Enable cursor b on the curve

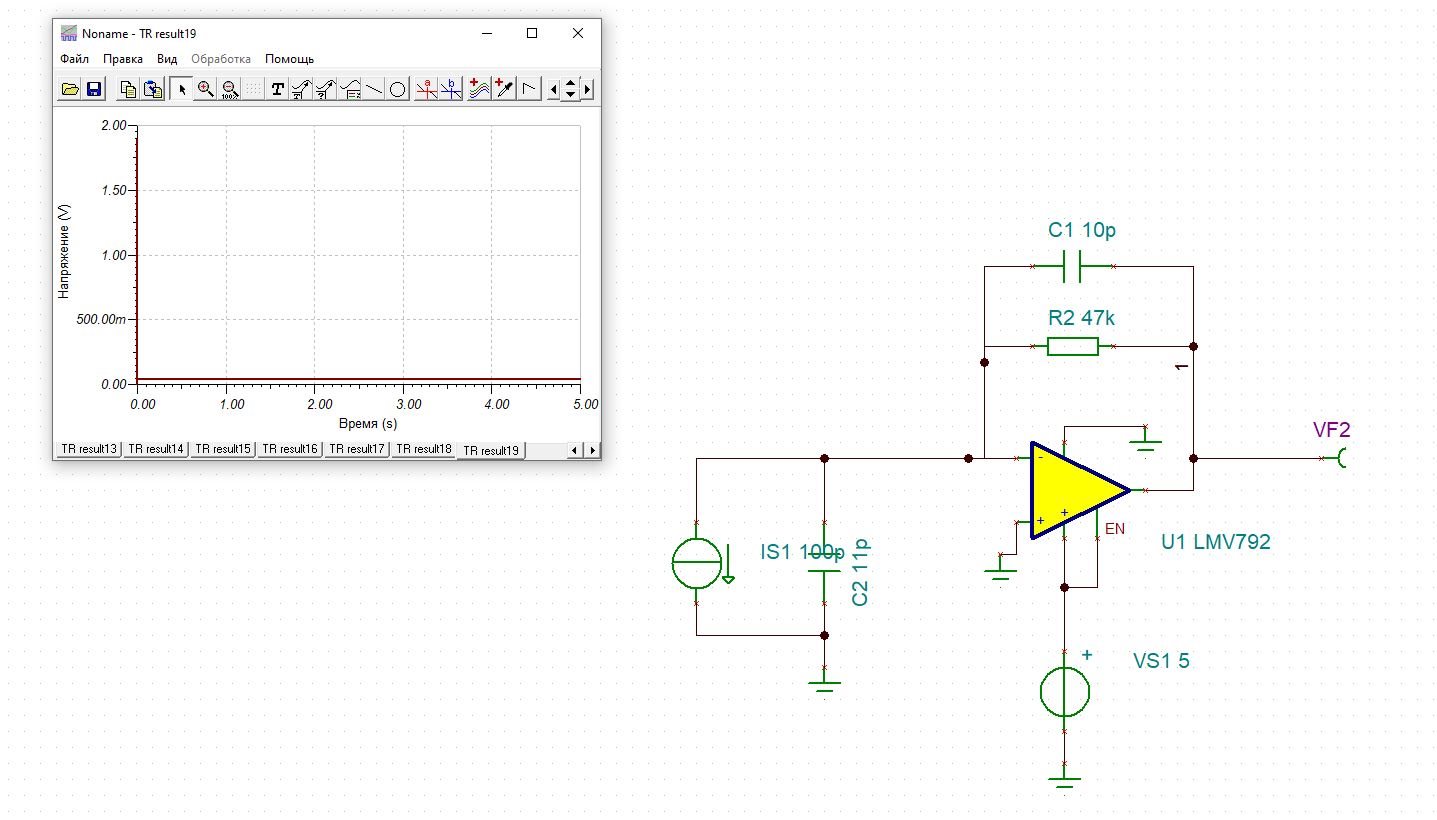pos(451,89)
